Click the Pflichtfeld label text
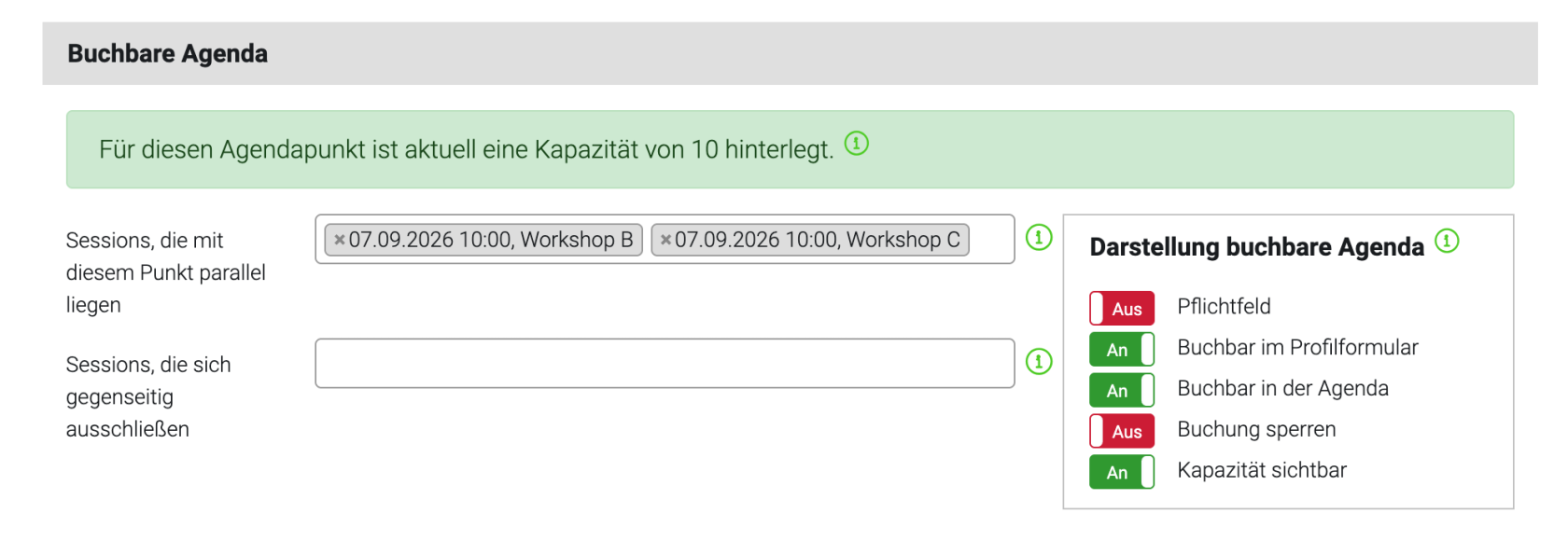Viewport: 1568px width, 541px height. [1224, 307]
